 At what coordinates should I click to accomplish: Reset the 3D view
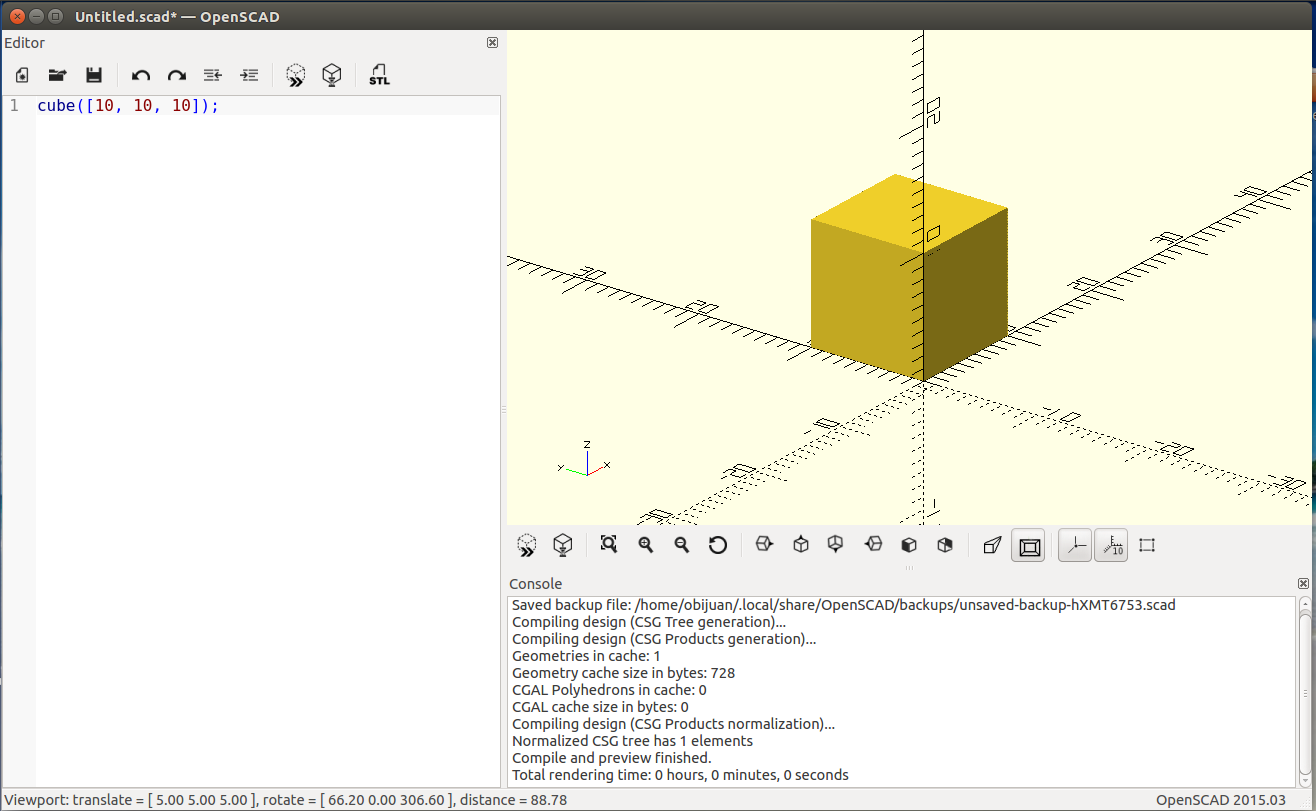click(717, 545)
